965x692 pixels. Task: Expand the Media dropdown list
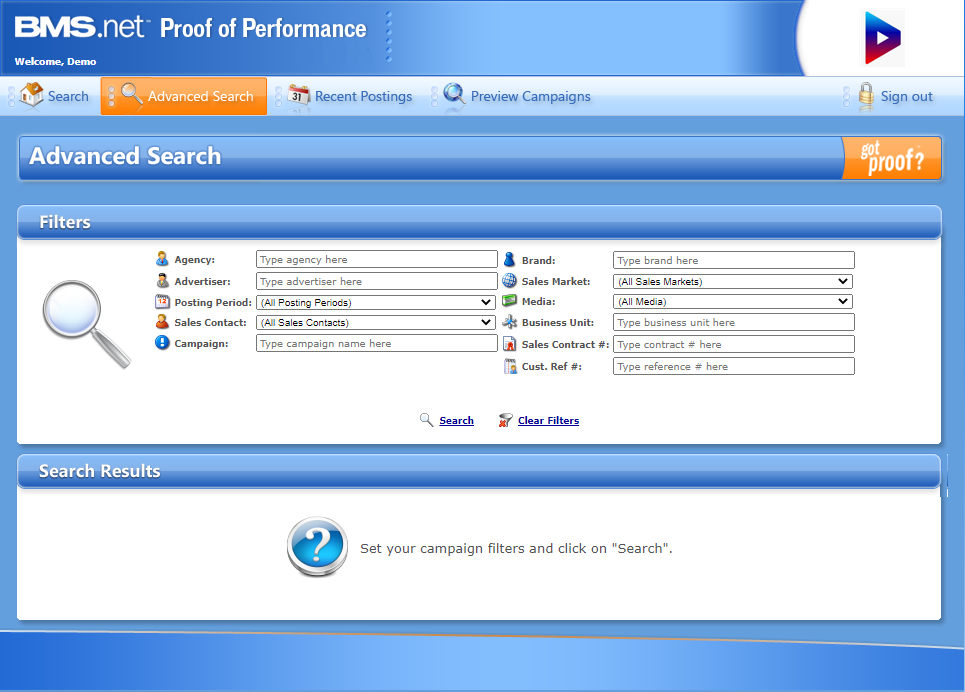733,302
